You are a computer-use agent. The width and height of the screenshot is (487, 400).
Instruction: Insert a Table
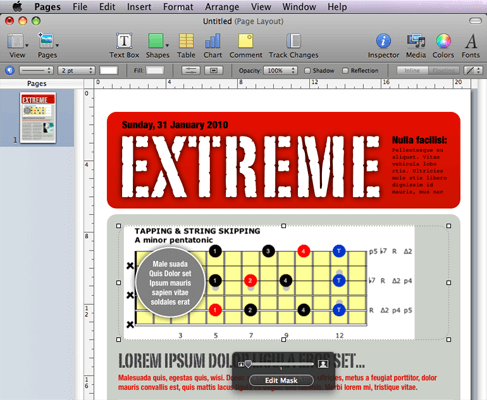(x=186, y=45)
